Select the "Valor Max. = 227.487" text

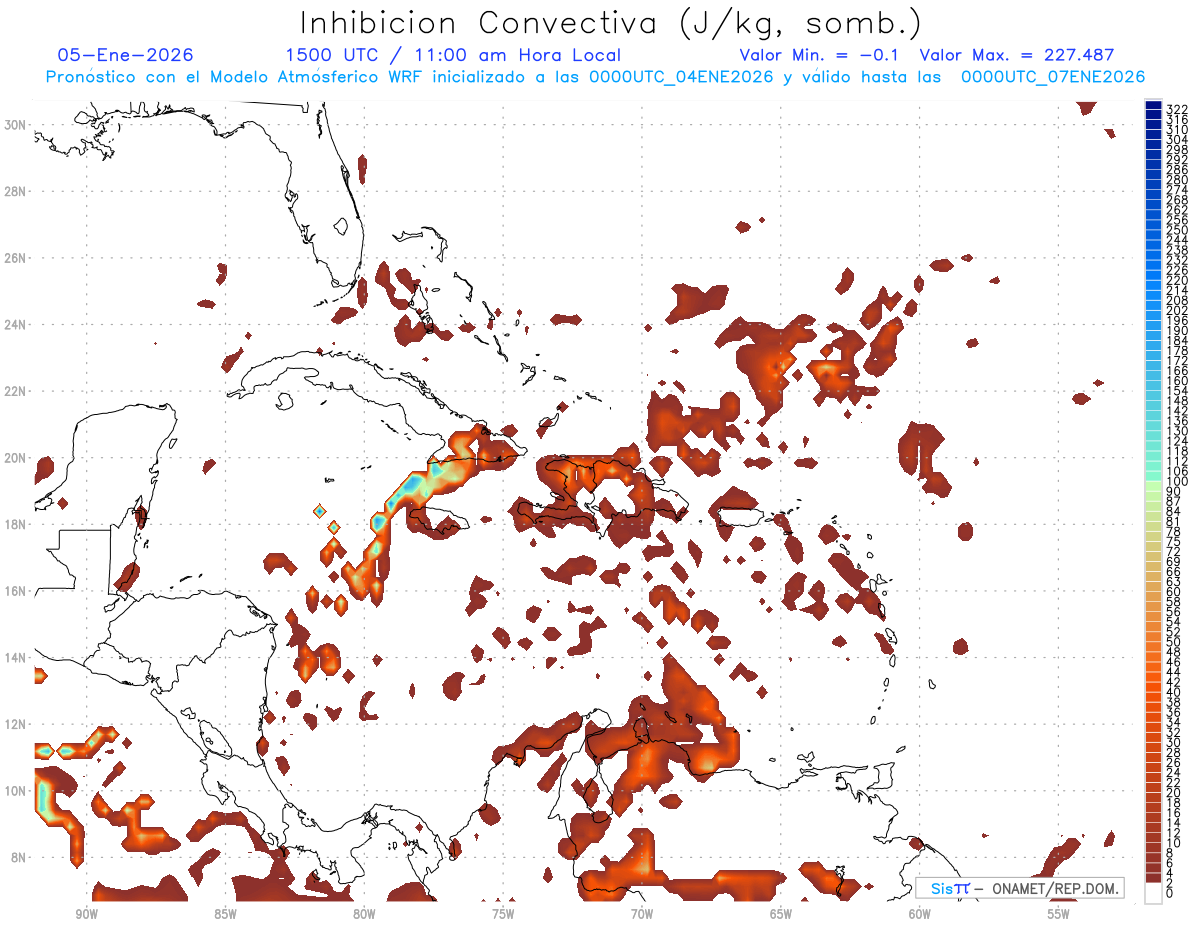click(1017, 55)
